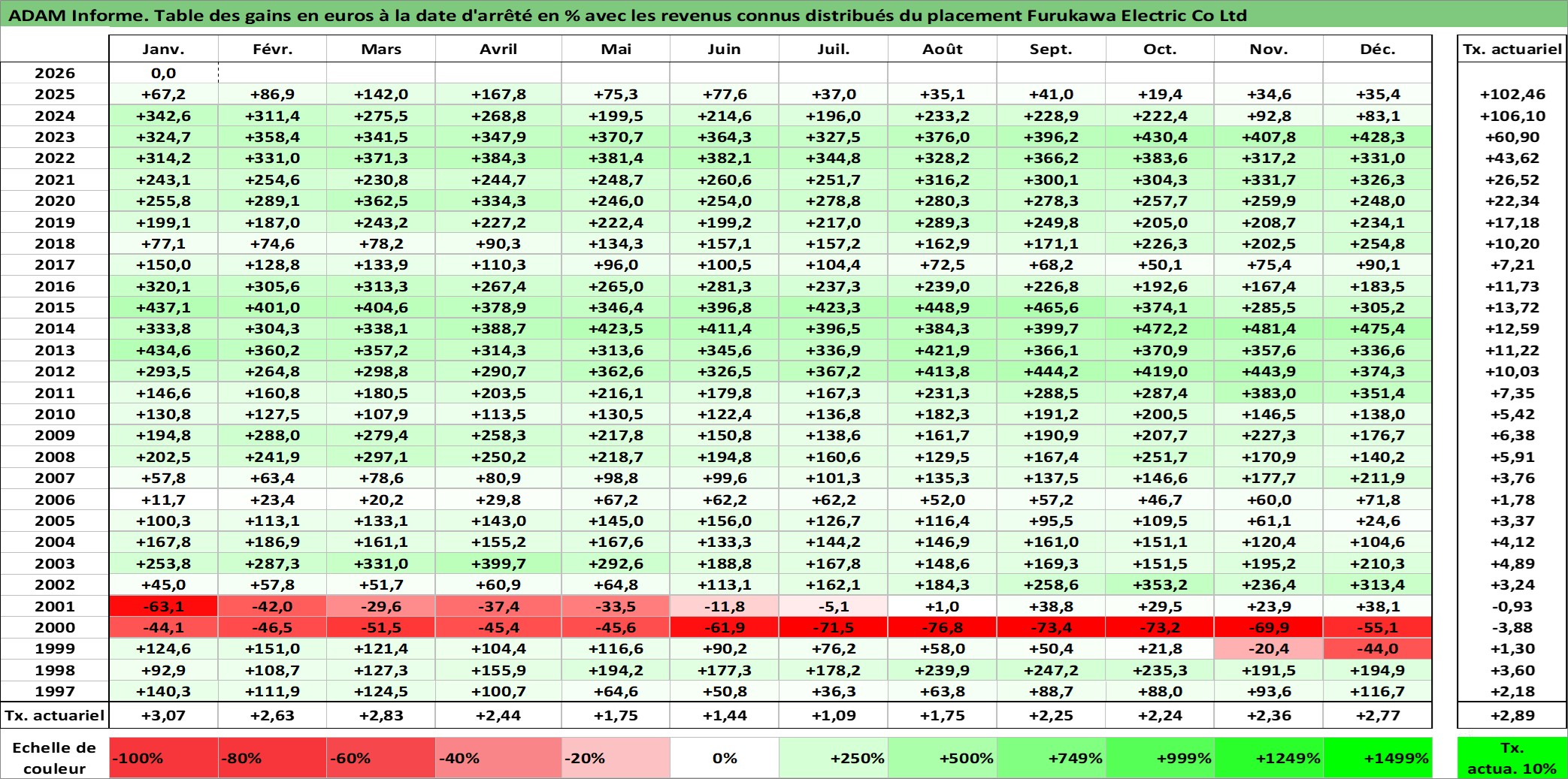Select the -60% color scale swatch
Image resolution: width=1568 pixels, height=779 pixels.
pyautogui.click(x=381, y=758)
